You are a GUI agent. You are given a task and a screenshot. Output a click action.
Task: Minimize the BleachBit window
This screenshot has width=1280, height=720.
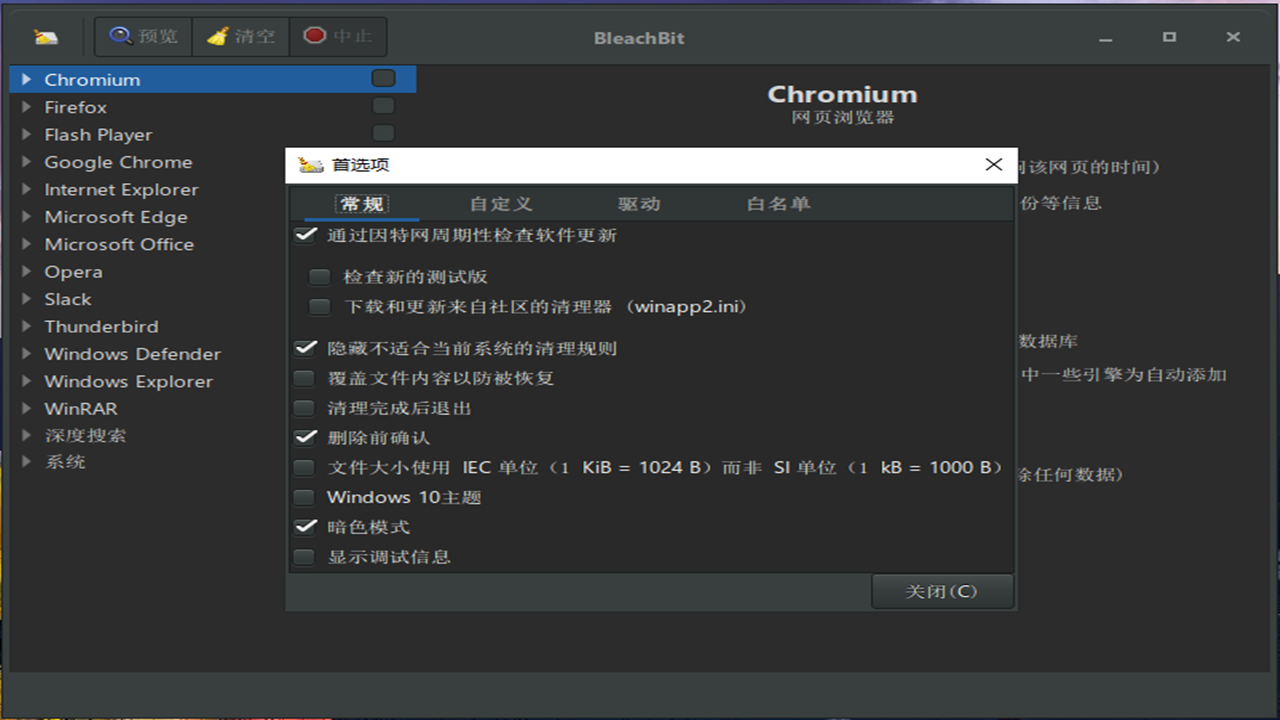(x=1105, y=38)
